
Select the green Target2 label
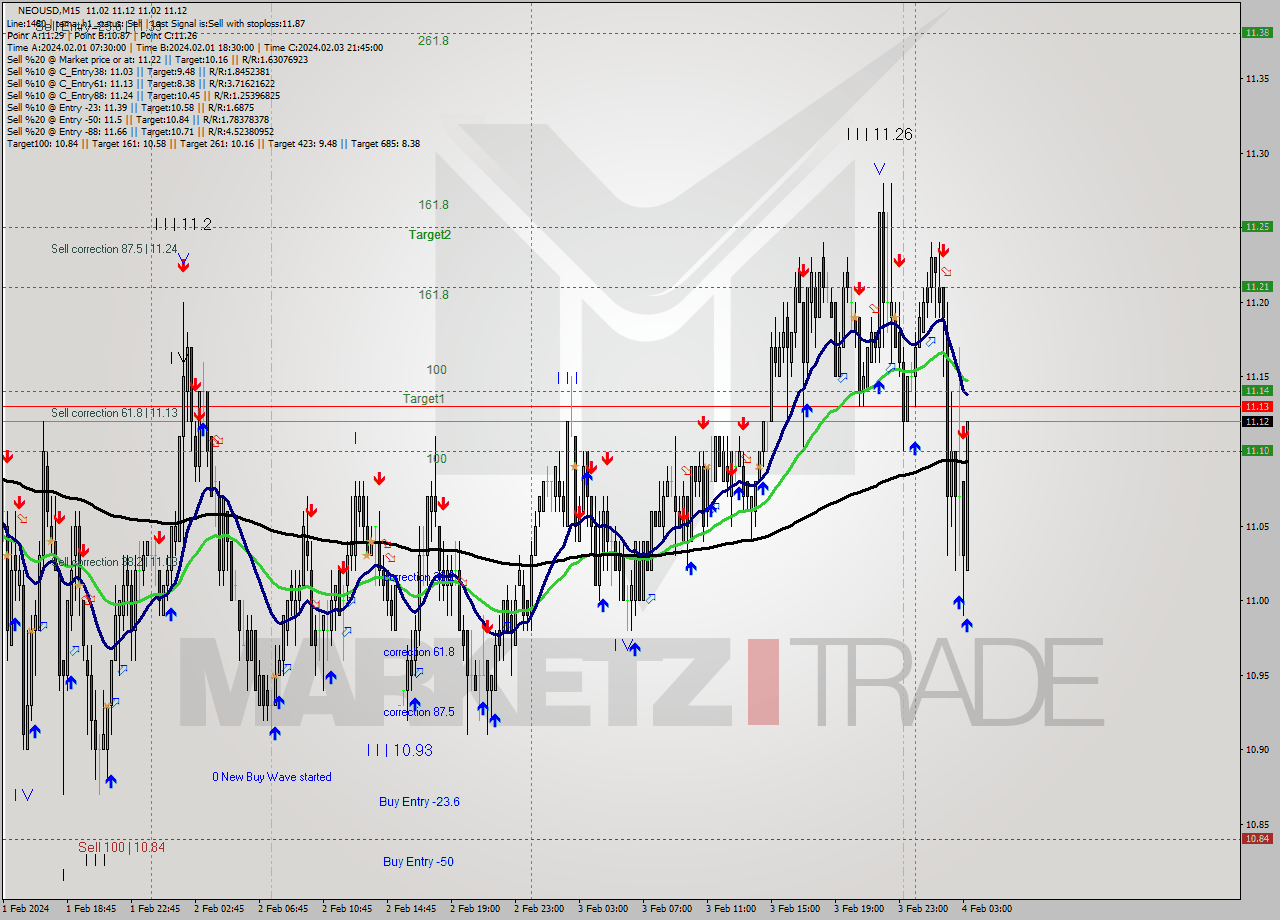430,234
